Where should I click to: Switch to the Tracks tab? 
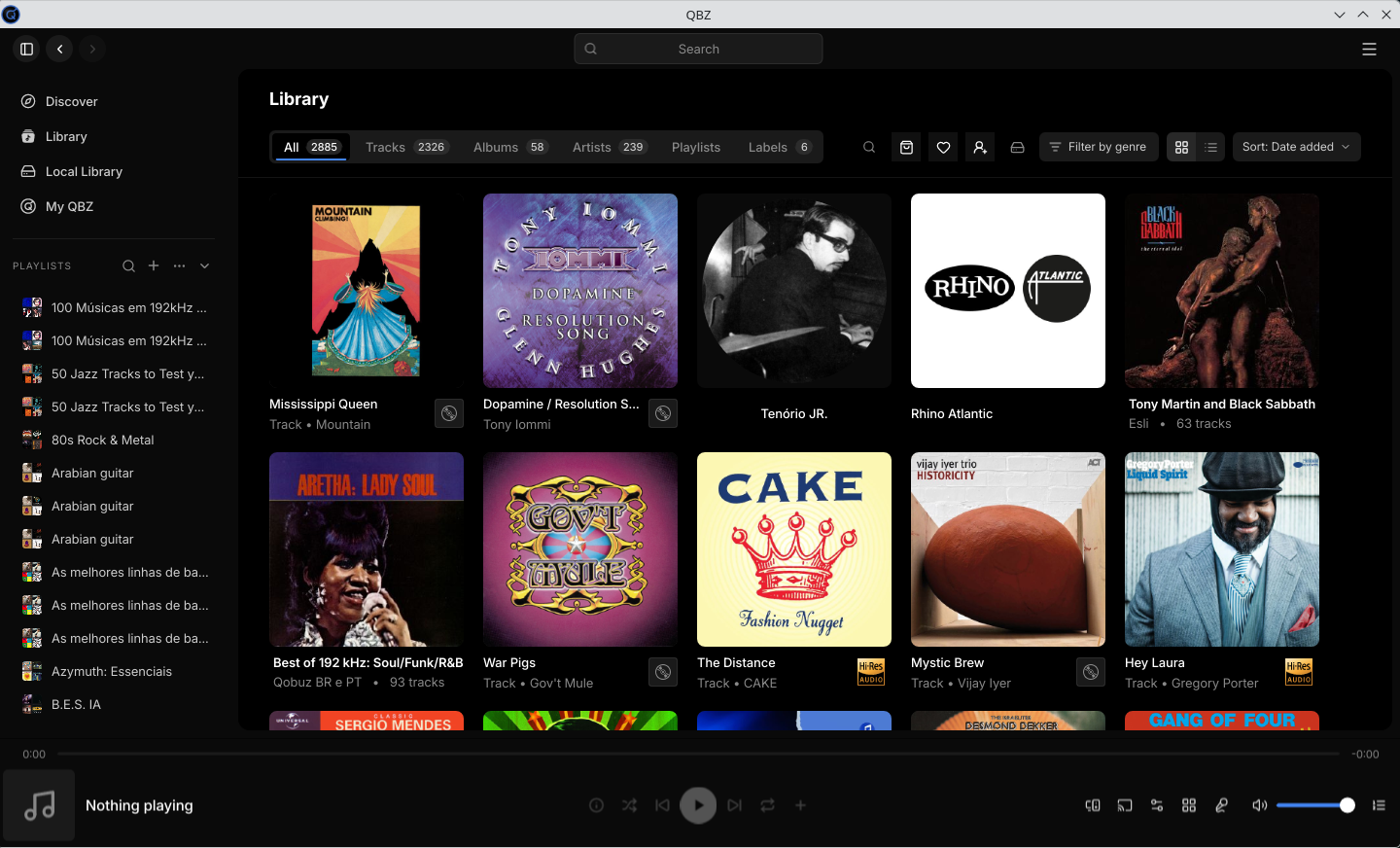[x=406, y=147]
